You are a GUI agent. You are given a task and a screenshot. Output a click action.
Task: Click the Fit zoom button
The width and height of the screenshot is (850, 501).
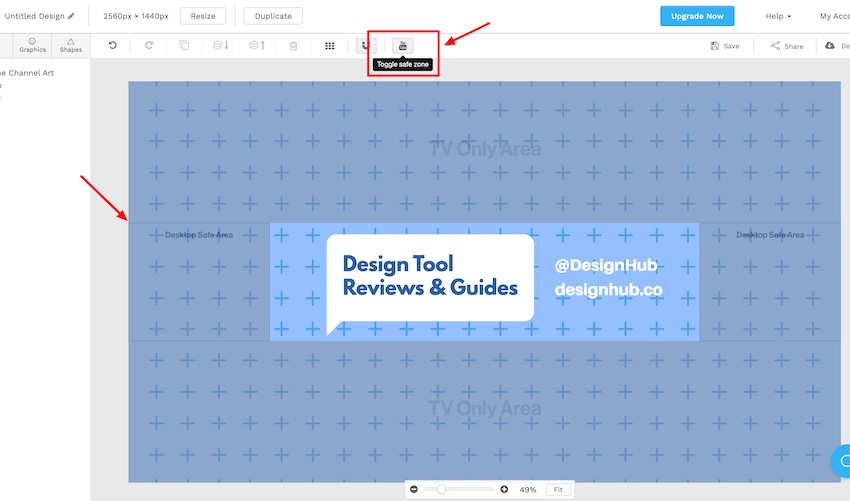point(558,490)
